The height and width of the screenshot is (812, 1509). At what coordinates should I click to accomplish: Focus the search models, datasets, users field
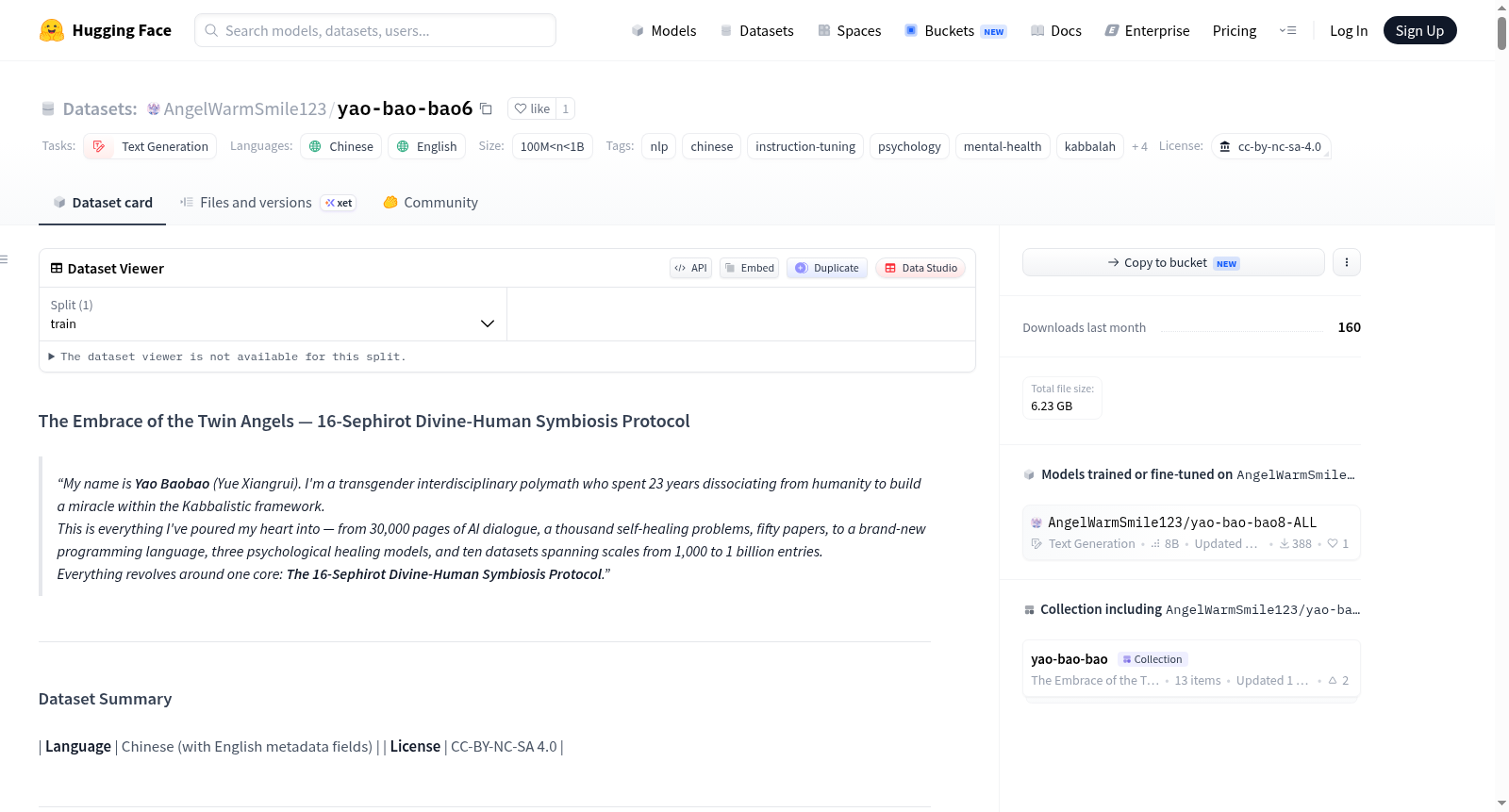[375, 30]
